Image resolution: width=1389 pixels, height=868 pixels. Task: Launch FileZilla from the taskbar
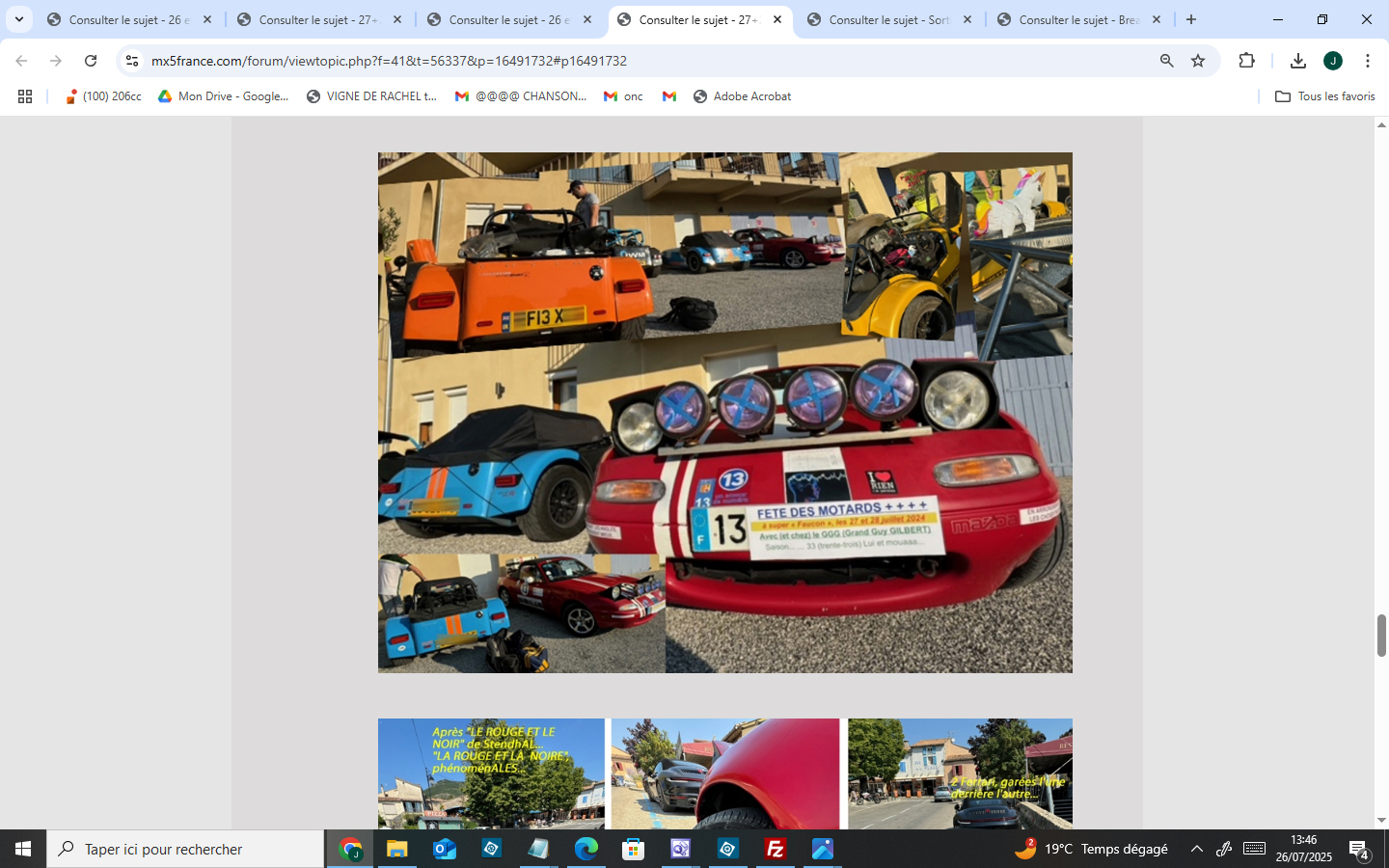775,849
